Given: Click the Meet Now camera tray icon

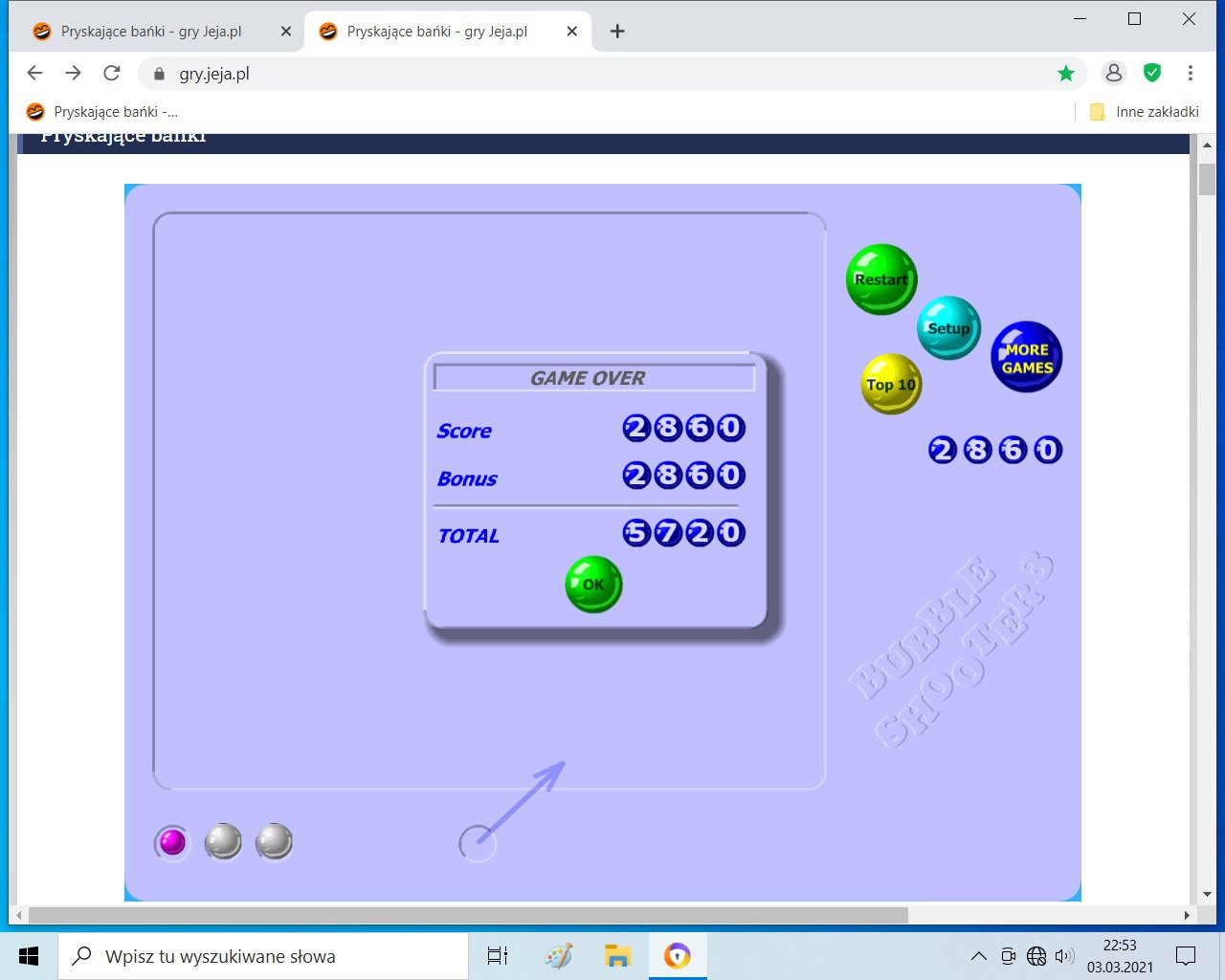Looking at the screenshot, I should point(1008,956).
